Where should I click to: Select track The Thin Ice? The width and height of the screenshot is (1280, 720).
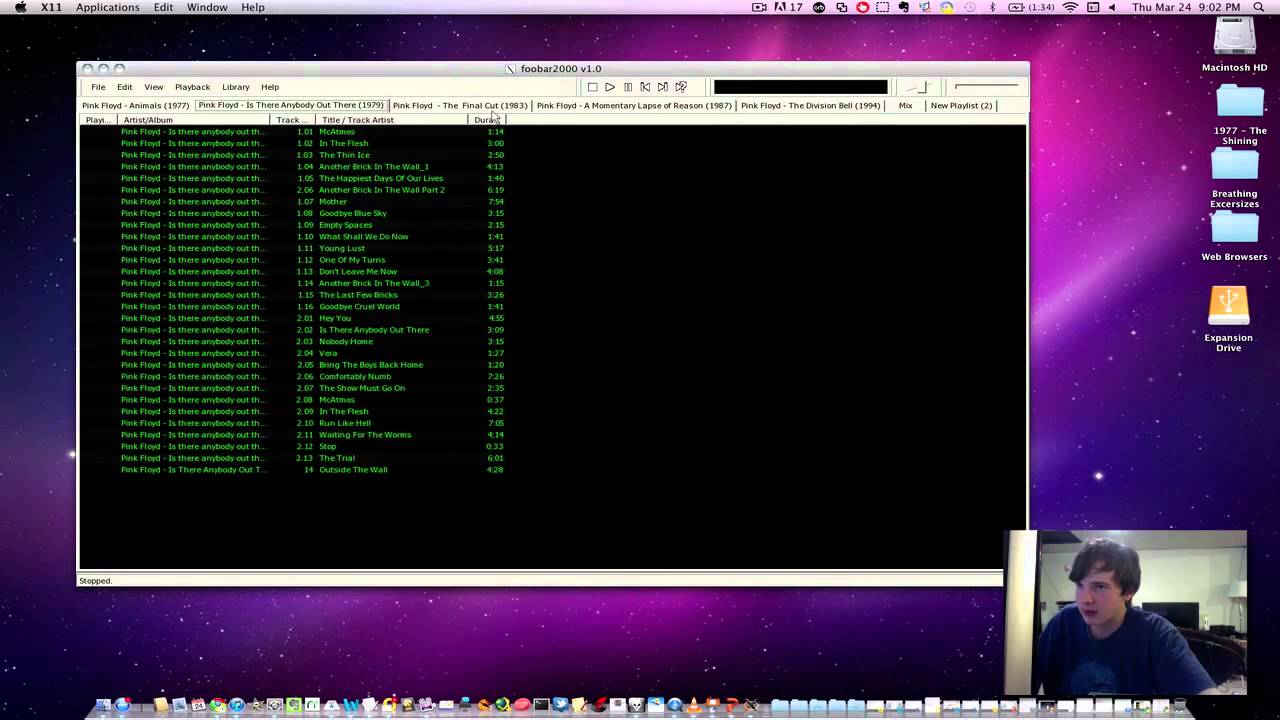tap(344, 155)
